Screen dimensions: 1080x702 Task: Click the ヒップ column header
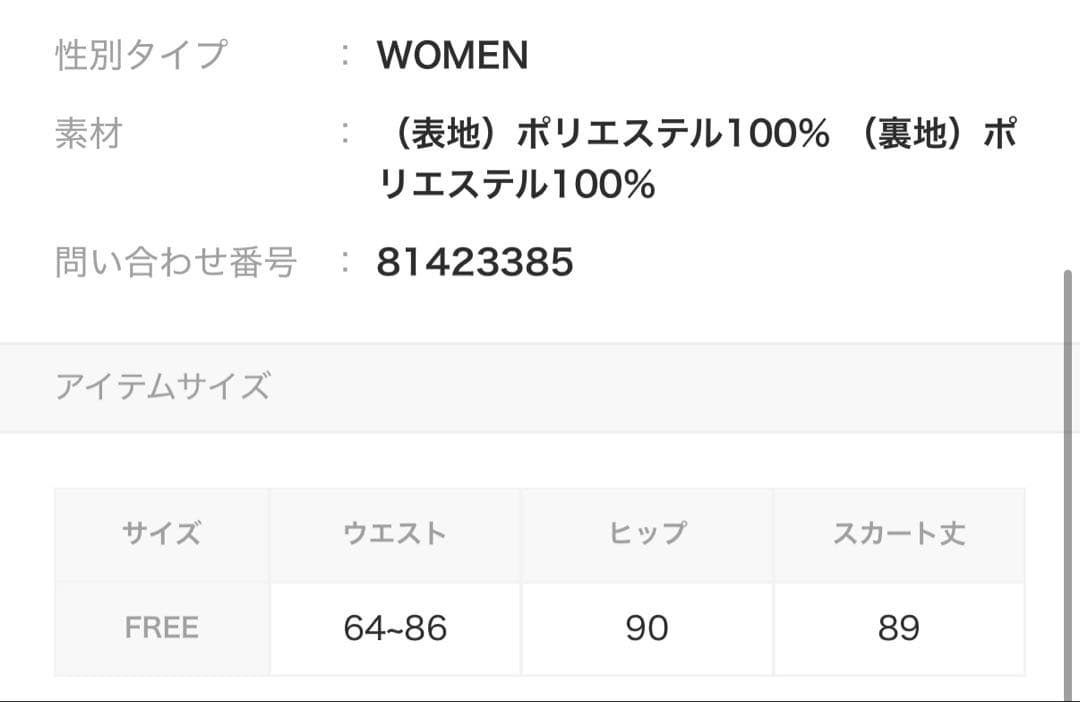(647, 534)
